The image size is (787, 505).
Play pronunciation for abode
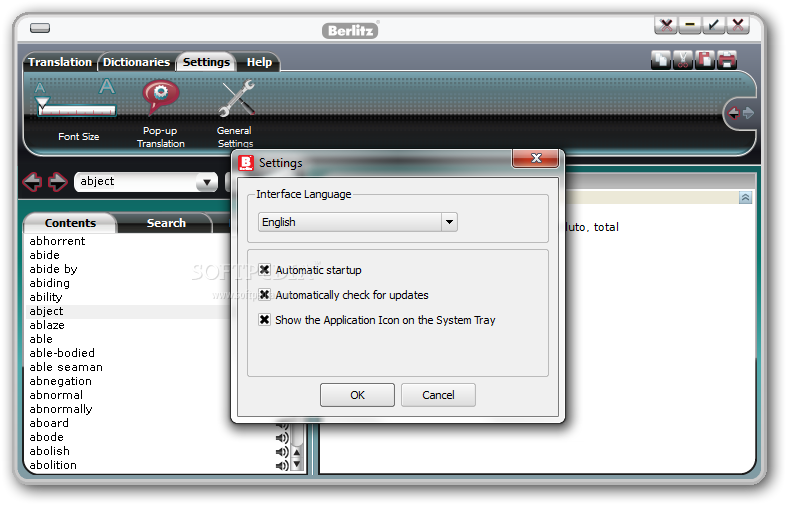point(282,438)
